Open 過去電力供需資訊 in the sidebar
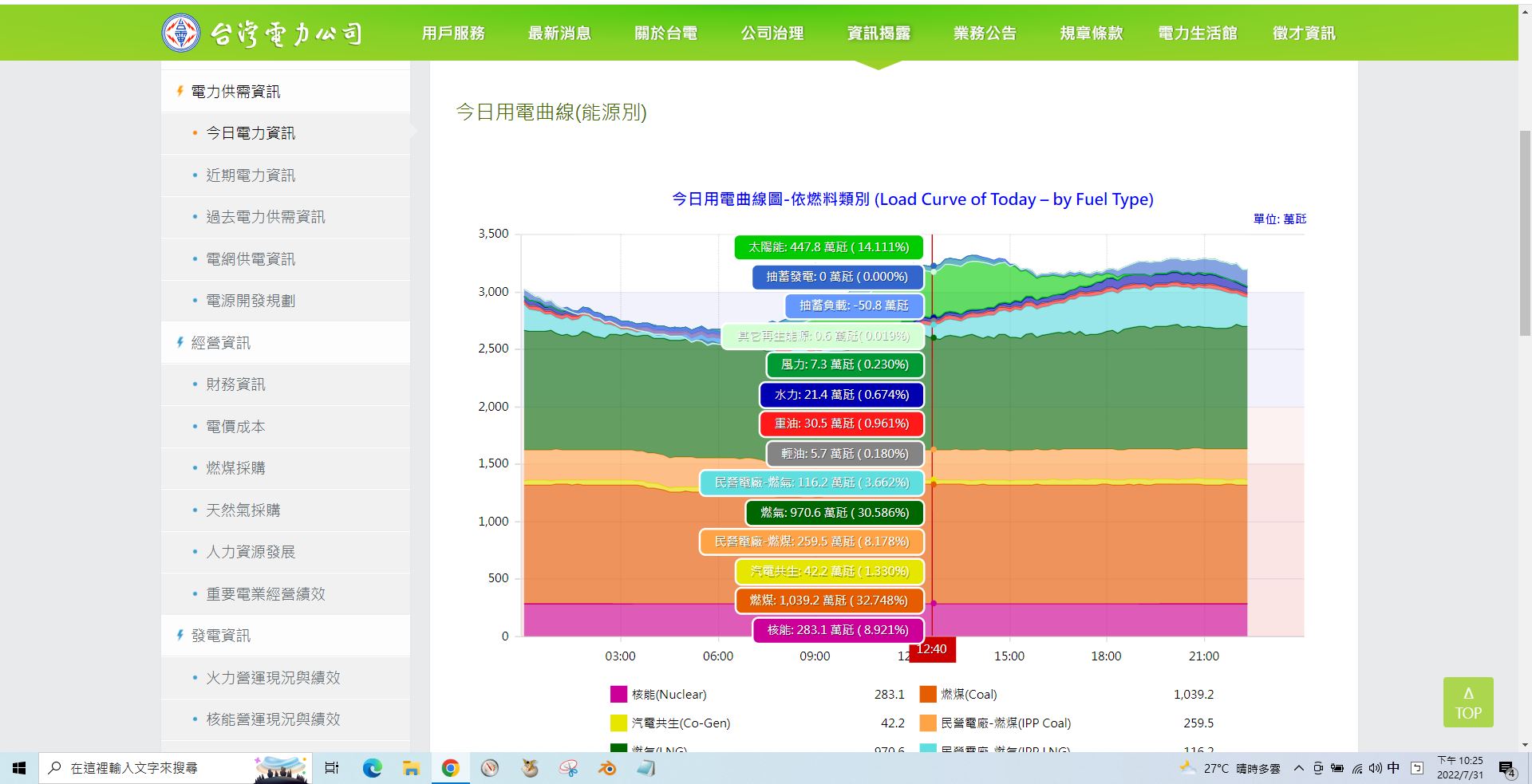The height and width of the screenshot is (784, 1532). coord(286,217)
